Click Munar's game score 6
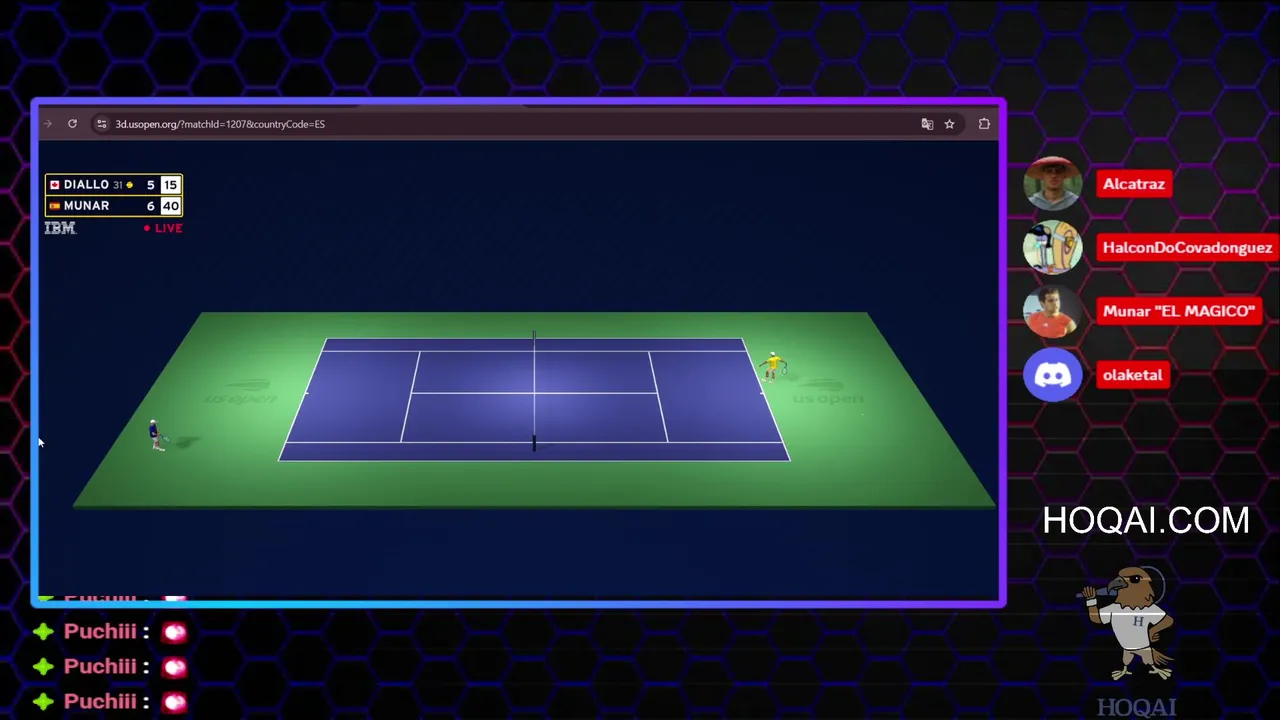This screenshot has width=1280, height=720. [150, 206]
